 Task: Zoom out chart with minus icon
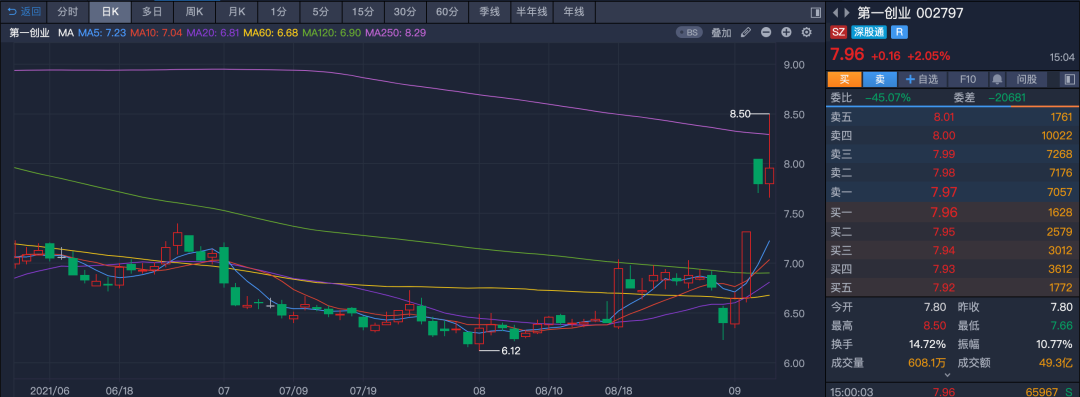point(766,32)
